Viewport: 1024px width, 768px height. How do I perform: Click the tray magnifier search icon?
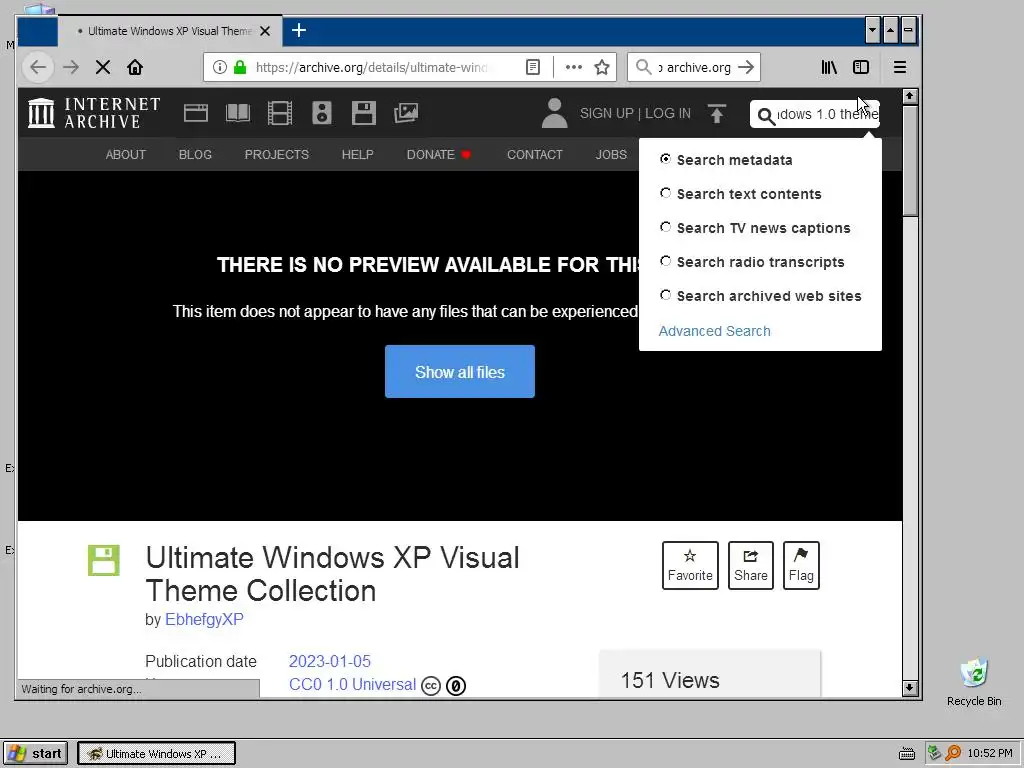[x=953, y=753]
